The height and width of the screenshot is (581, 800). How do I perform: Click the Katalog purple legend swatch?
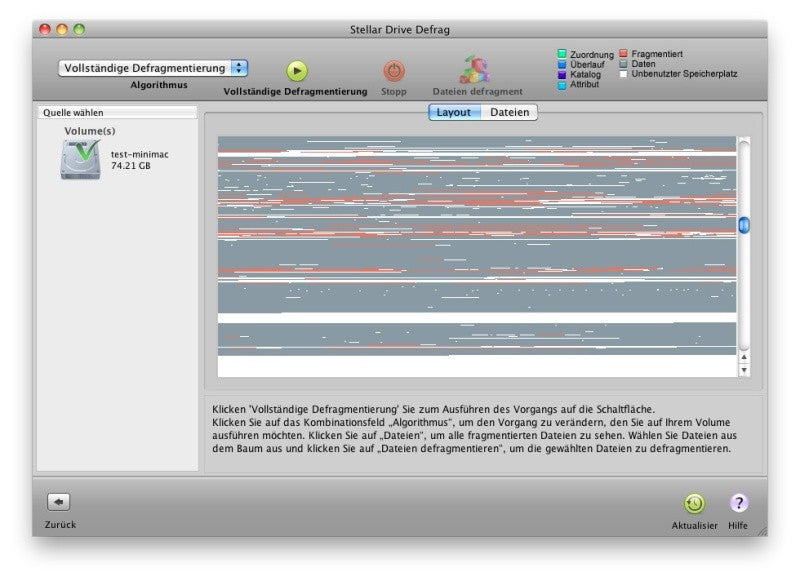(562, 74)
